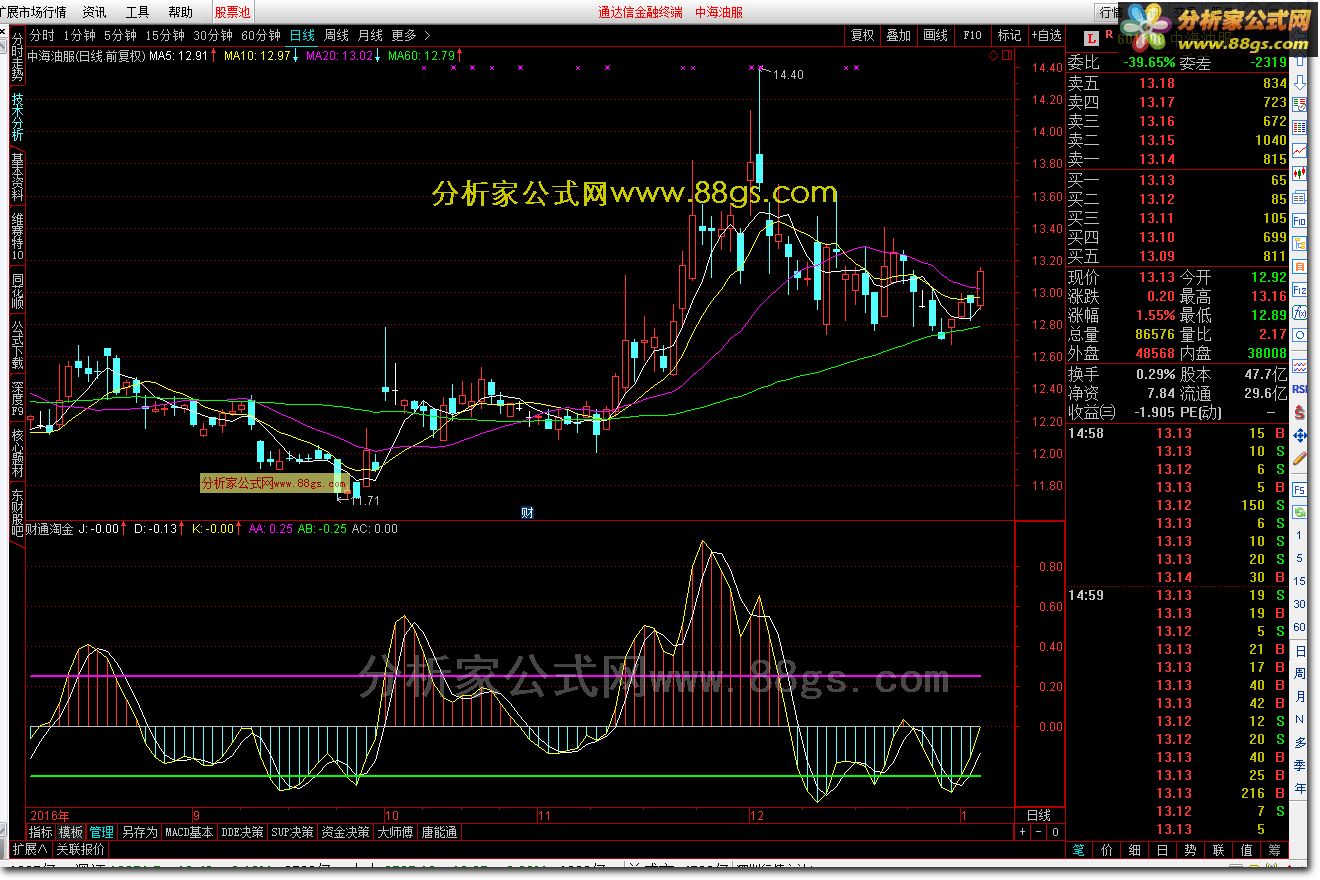Image resolution: width=1320 pixels, height=880 pixels.
Task: Switch to 60分钟 chart period
Action: [261, 35]
